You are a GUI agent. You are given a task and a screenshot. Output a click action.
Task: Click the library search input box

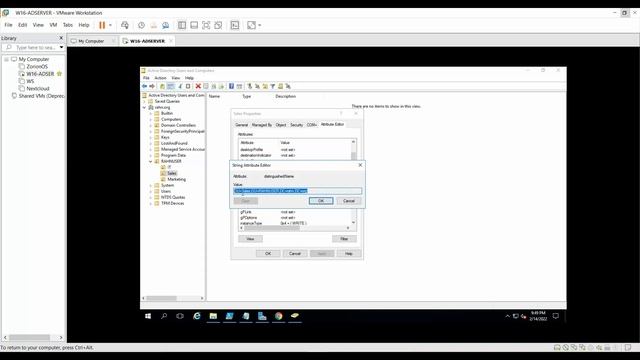coord(32,47)
